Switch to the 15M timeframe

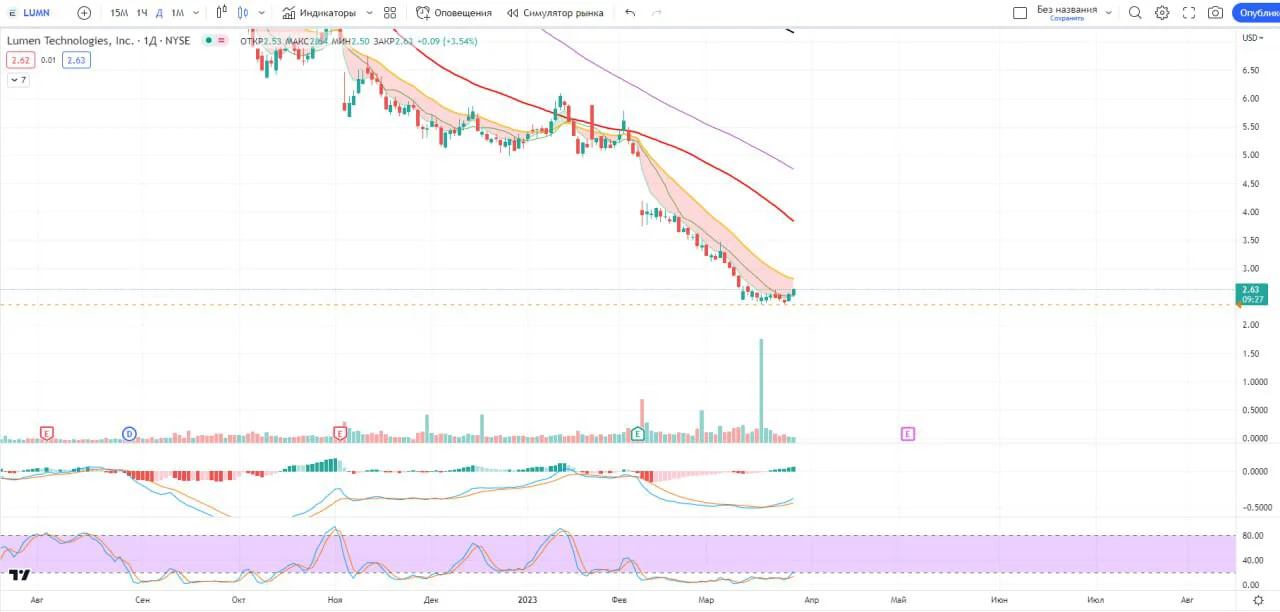(x=119, y=13)
